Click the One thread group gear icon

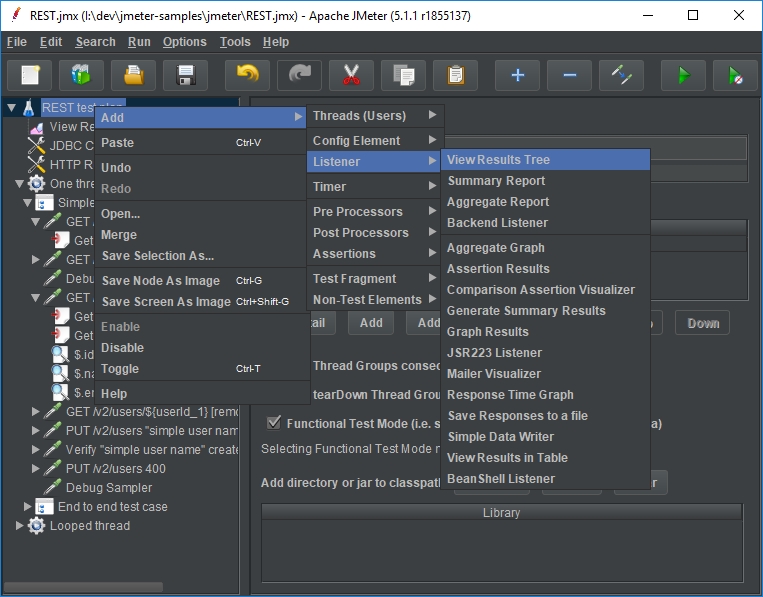click(x=36, y=183)
